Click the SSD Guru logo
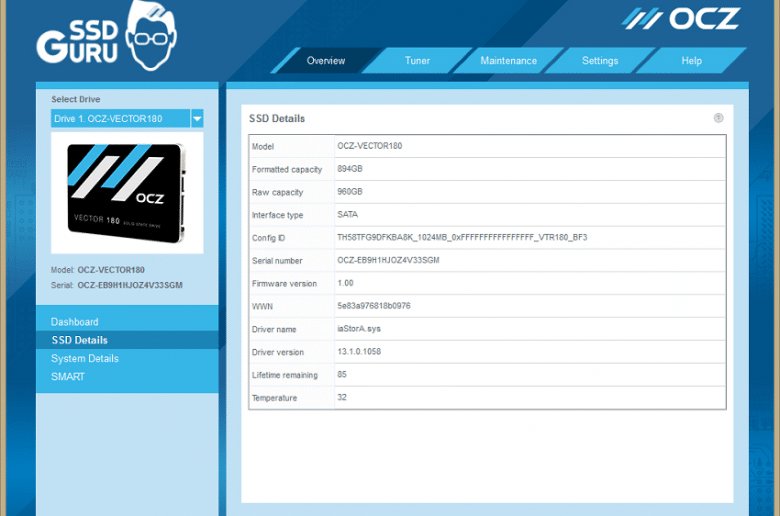This screenshot has height=516, width=780. (106, 37)
